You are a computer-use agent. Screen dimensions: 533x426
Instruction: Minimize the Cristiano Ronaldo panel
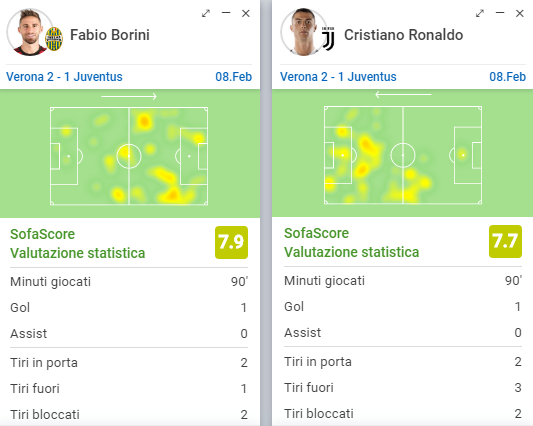500,13
